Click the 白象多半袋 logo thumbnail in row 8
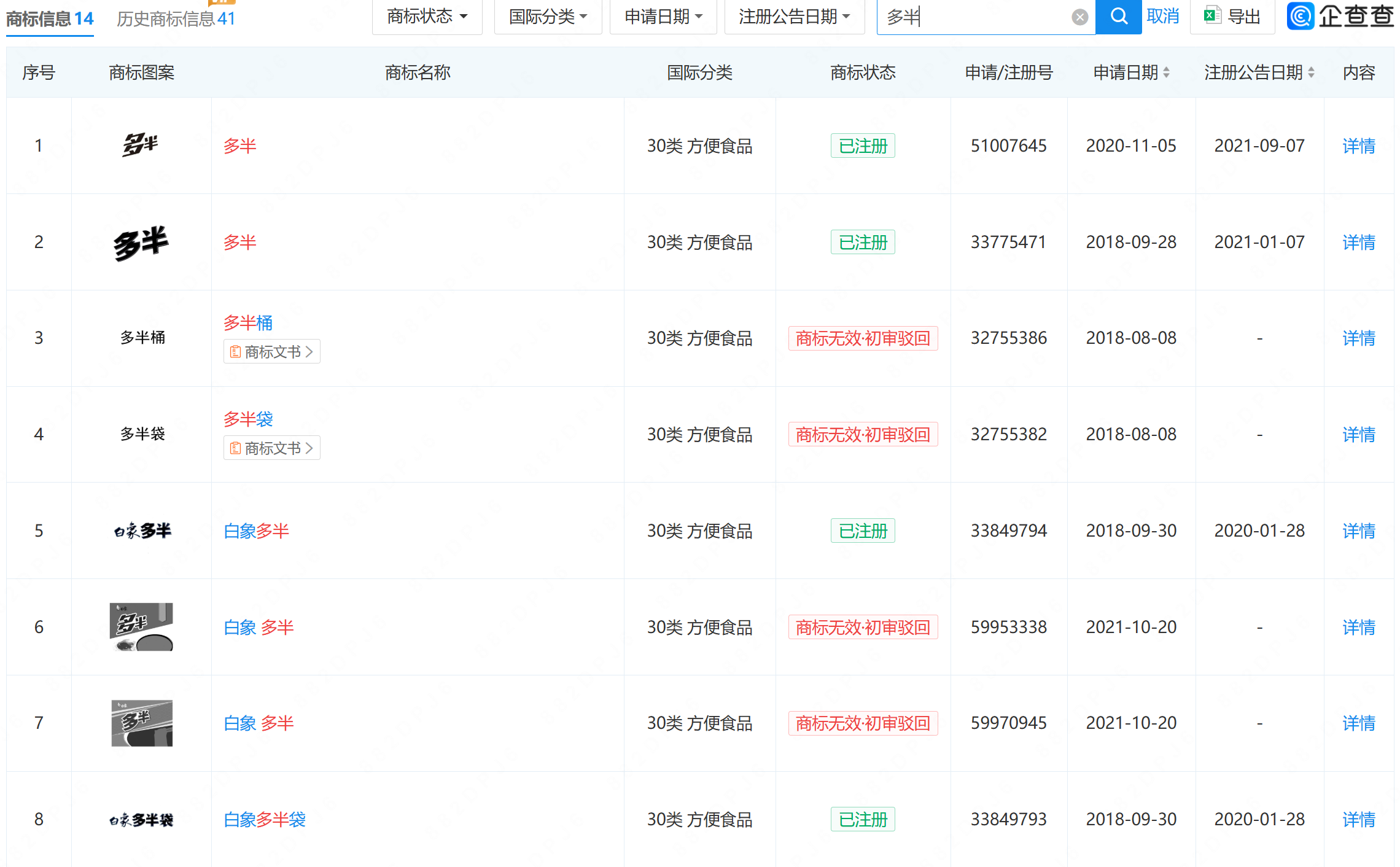Screen dimensions: 1400x867 (142, 820)
